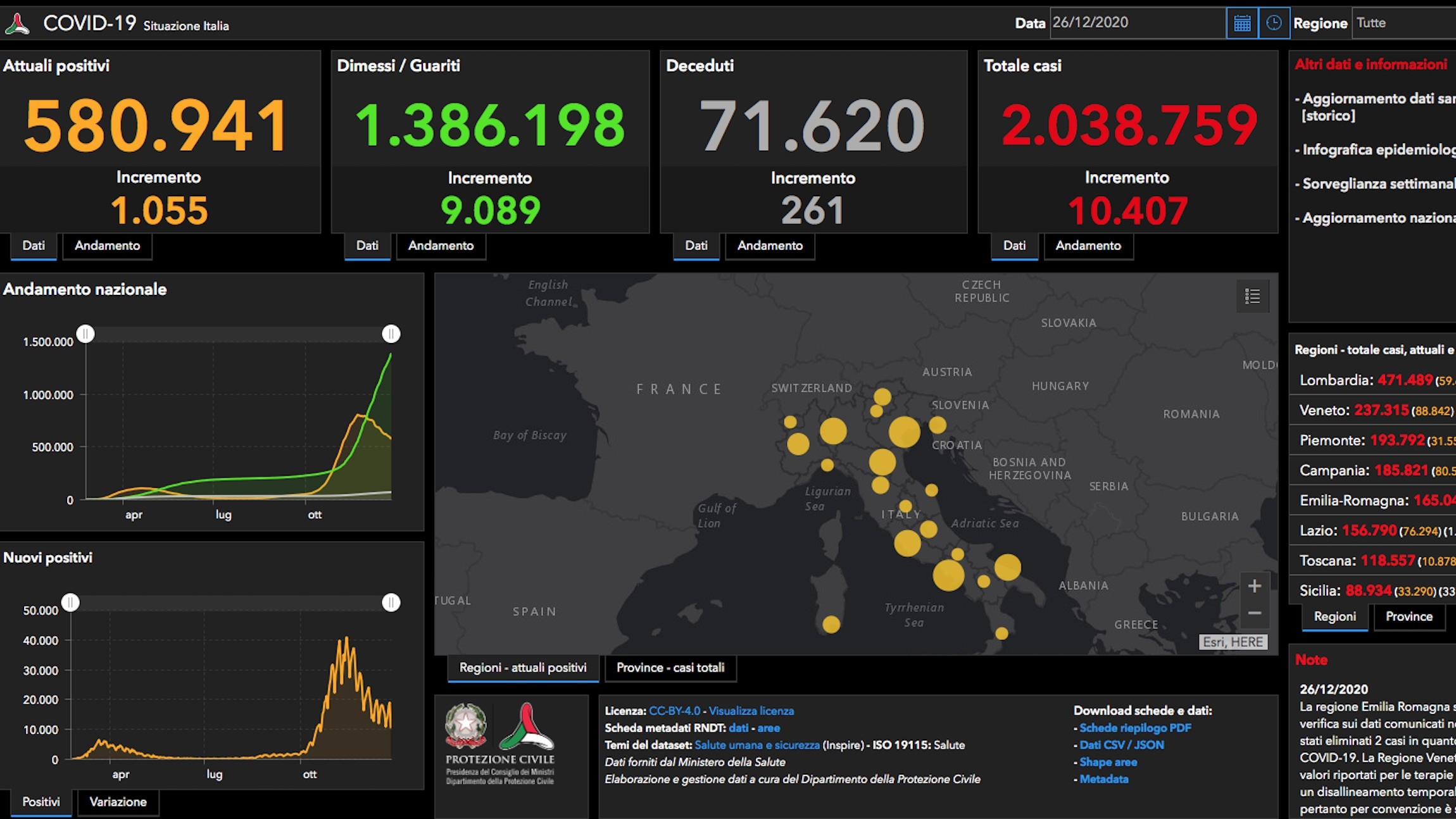Zoom in on the map with plus
The height and width of the screenshot is (819, 1456).
pos(1254,586)
